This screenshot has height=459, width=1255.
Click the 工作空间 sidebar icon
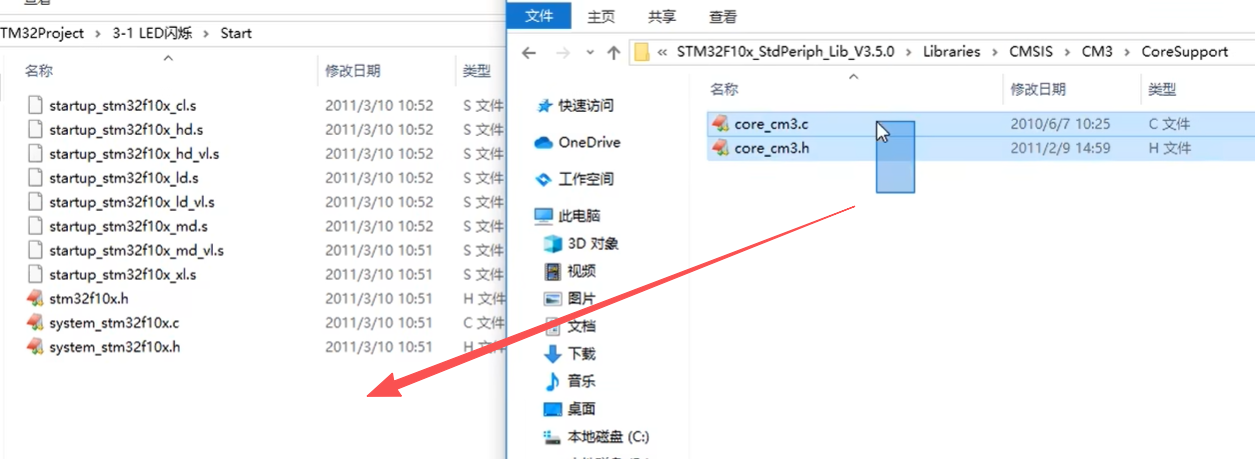544,179
